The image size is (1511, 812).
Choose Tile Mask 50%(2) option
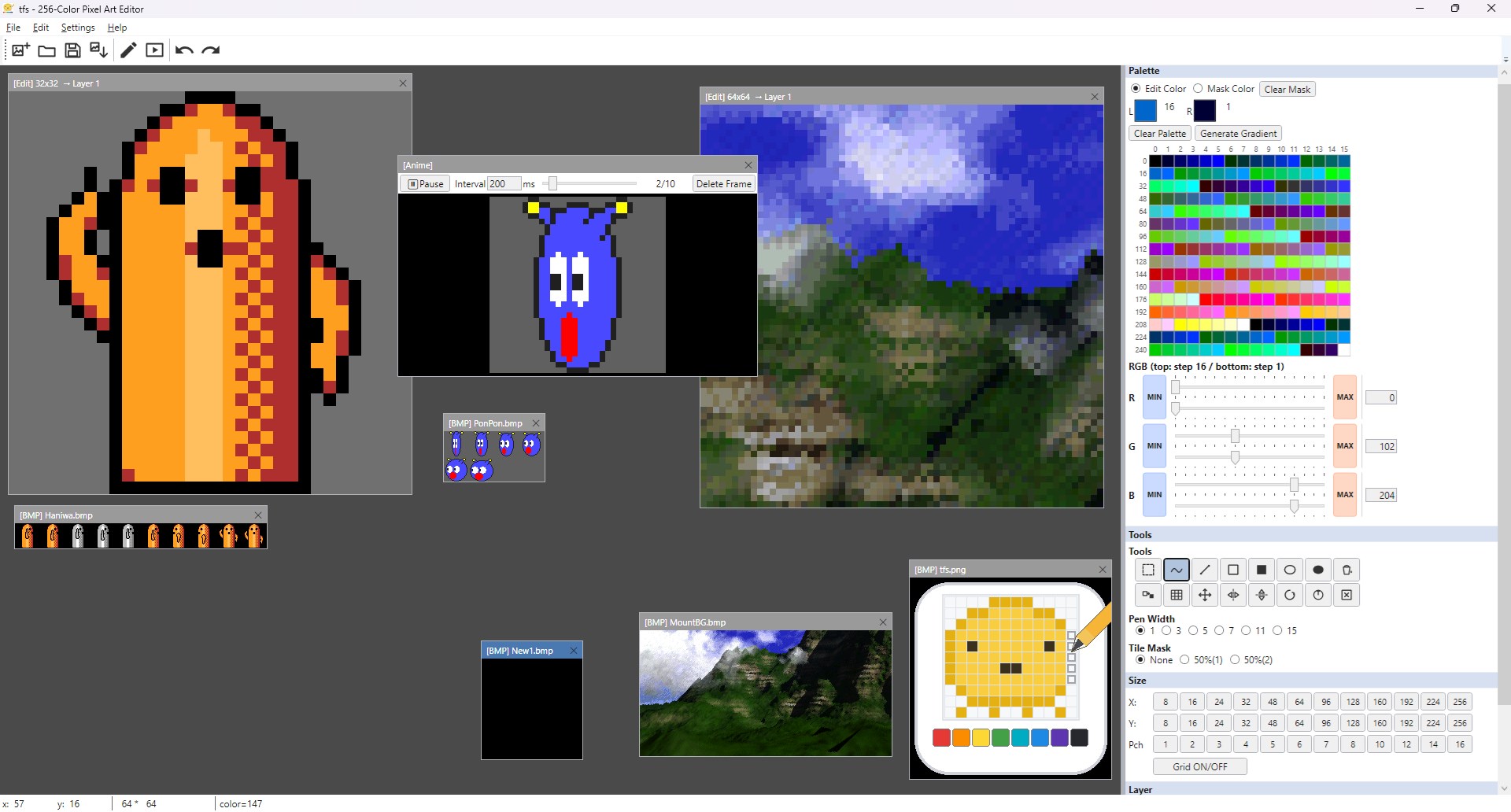(x=1235, y=660)
